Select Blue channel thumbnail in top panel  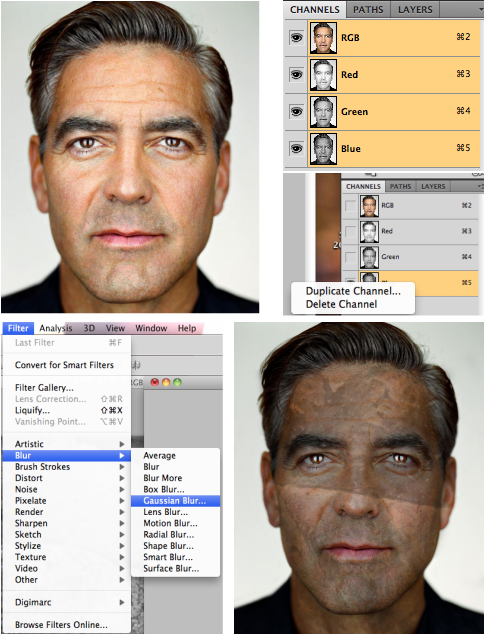pyautogui.click(x=323, y=149)
